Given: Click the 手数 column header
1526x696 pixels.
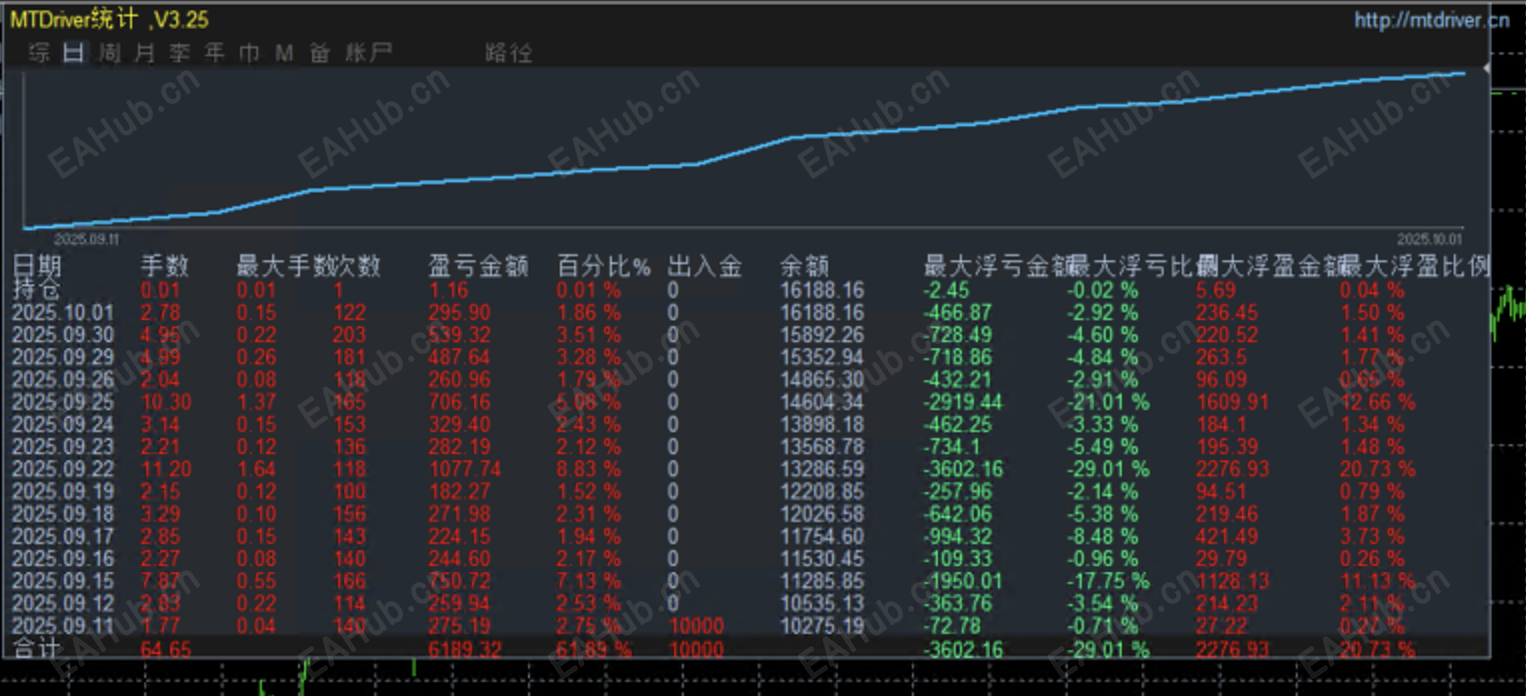Looking at the screenshot, I should (164, 266).
